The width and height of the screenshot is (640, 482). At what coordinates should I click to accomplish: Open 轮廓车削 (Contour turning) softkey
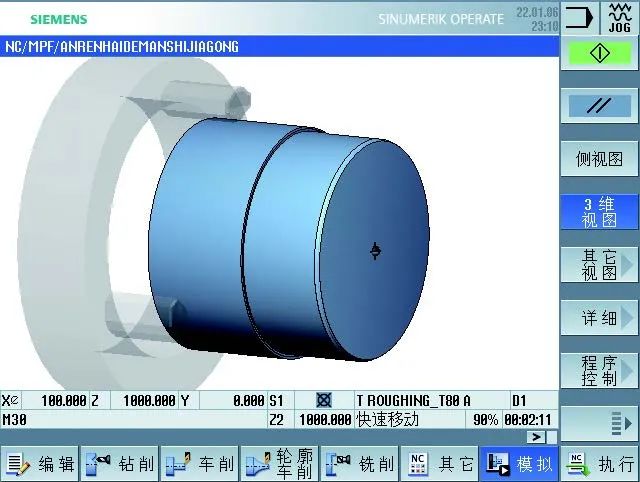[279, 464]
